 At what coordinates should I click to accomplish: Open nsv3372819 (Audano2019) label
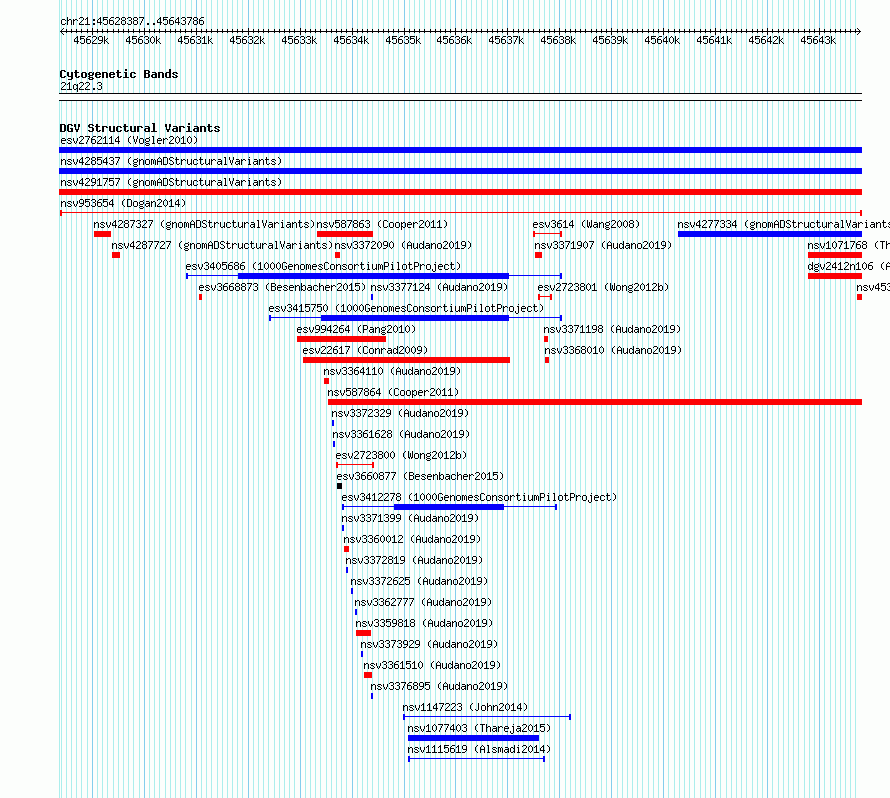click(x=414, y=560)
